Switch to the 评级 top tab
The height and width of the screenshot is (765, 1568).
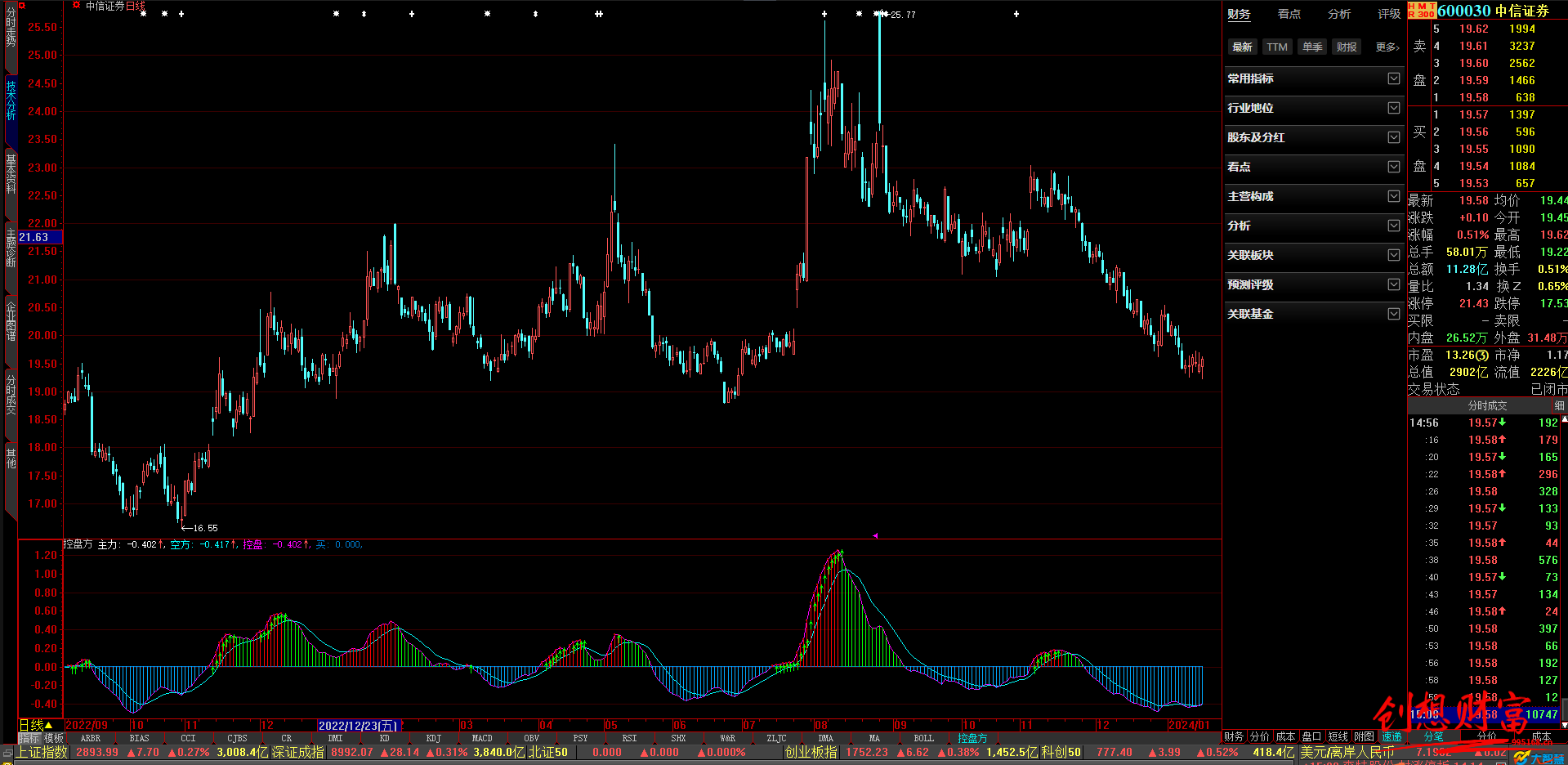[x=1388, y=14]
